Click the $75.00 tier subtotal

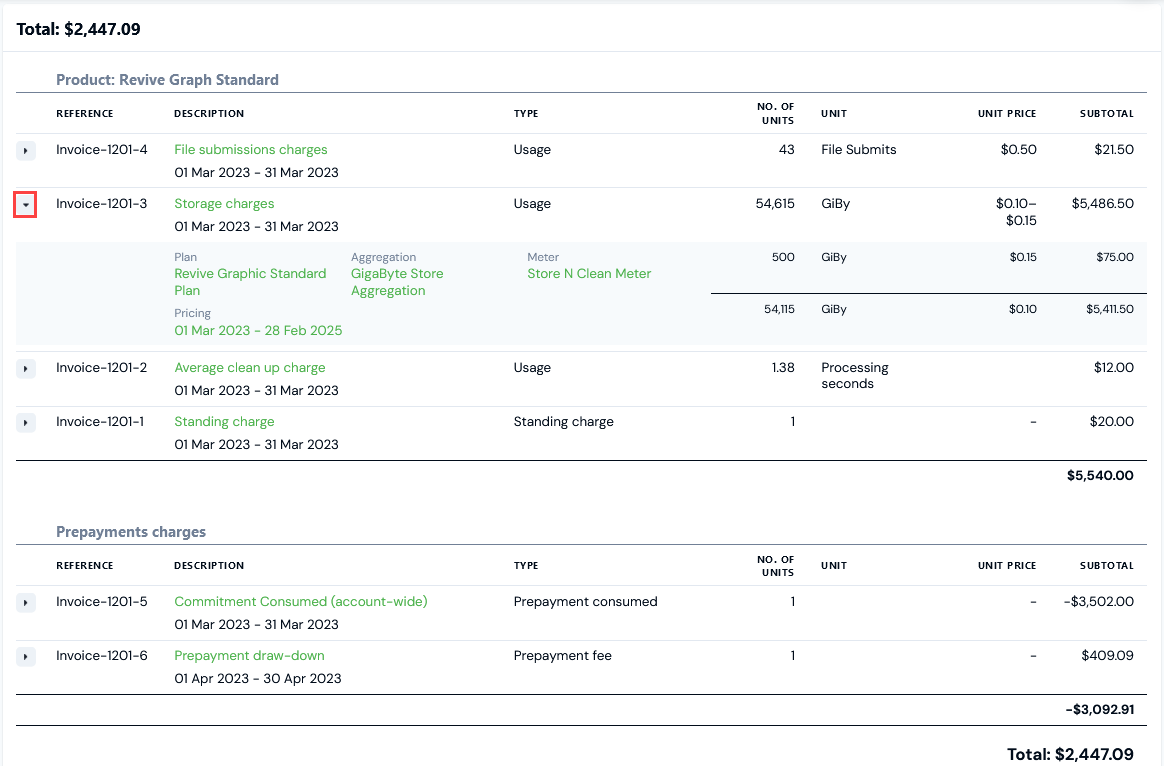[x=1115, y=257]
